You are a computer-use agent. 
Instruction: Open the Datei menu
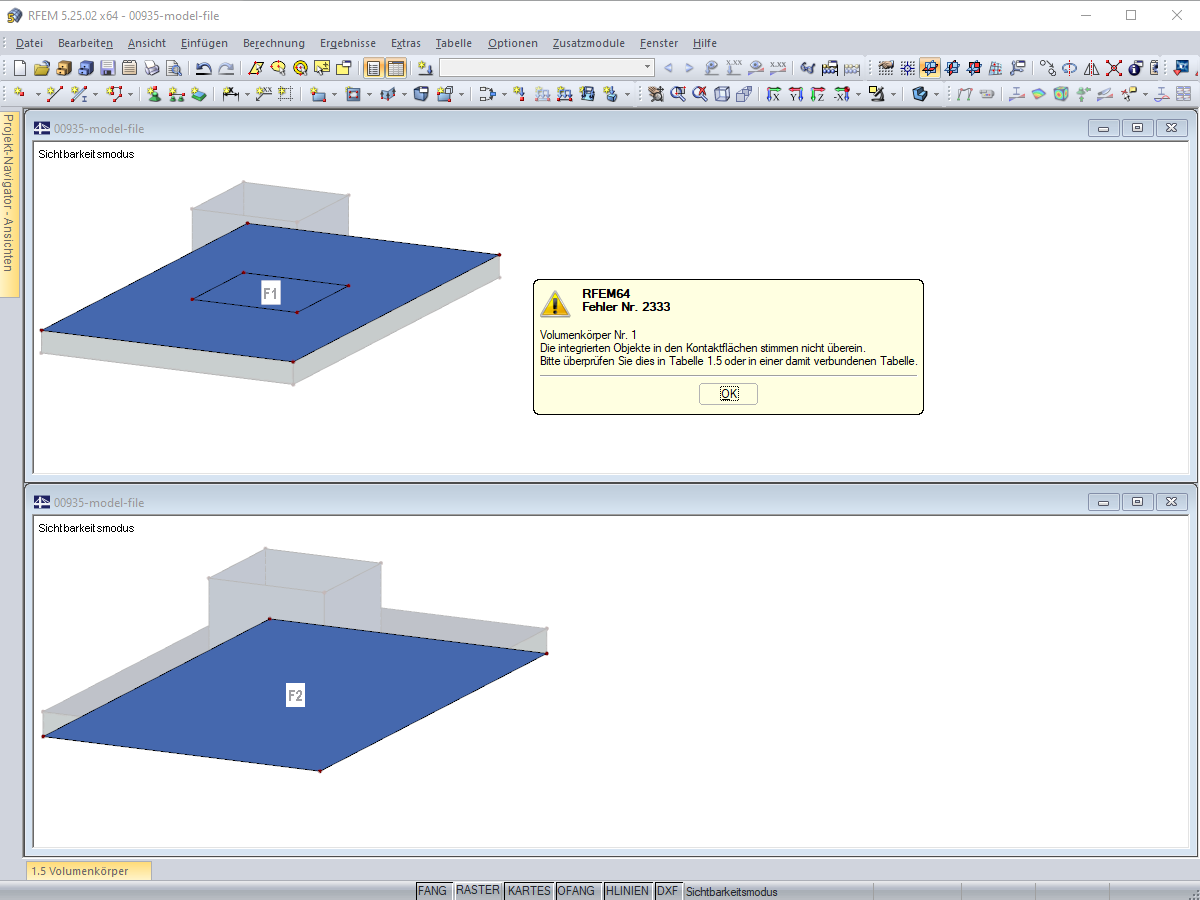pyautogui.click(x=29, y=43)
